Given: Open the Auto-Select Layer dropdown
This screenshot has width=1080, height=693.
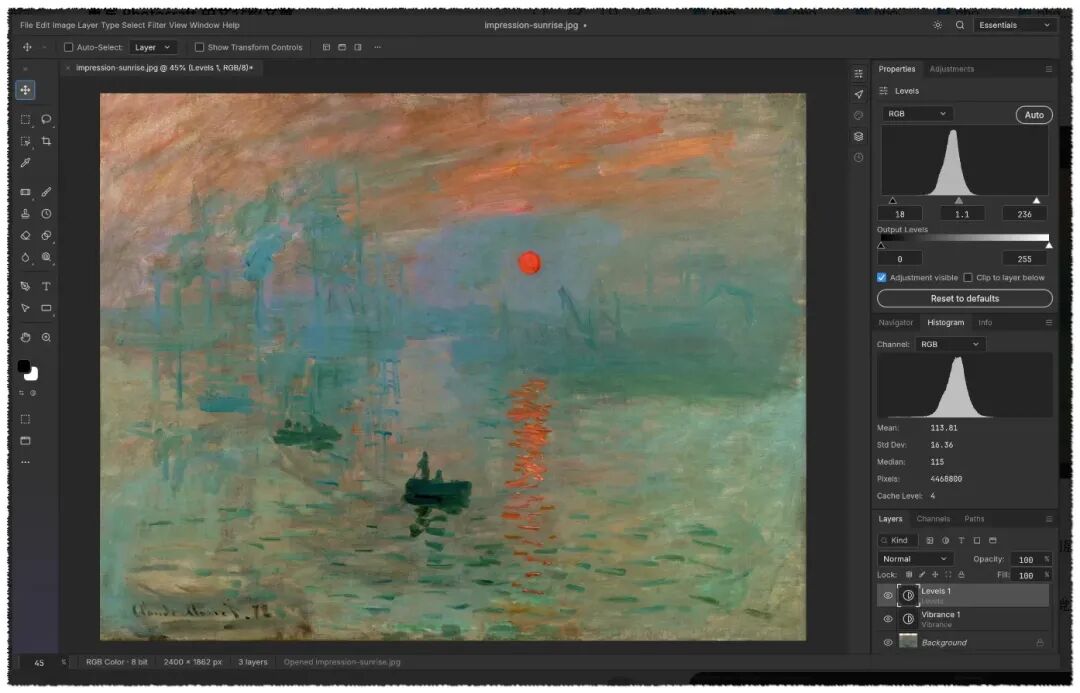Looking at the screenshot, I should click(152, 48).
